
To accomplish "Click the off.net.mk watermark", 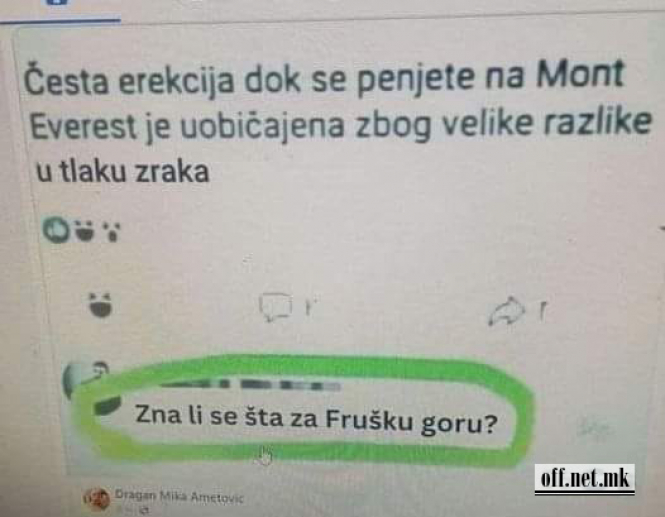I will tap(584, 479).
